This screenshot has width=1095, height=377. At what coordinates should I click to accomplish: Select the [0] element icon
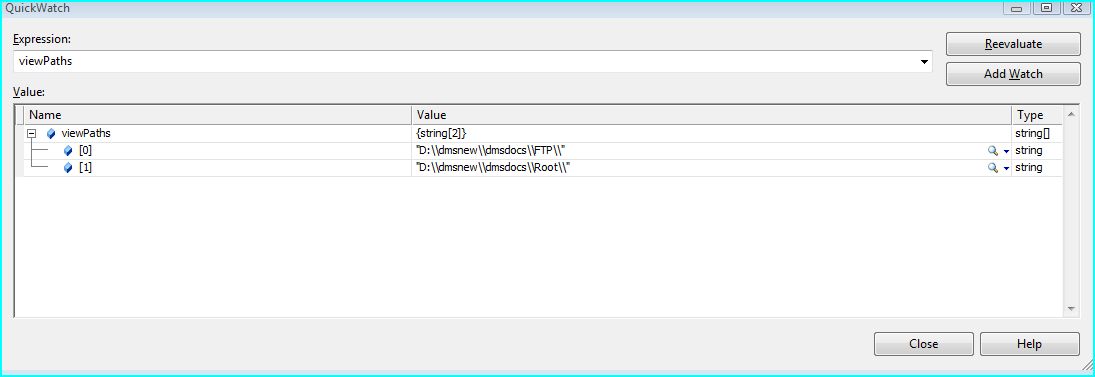pos(68,150)
